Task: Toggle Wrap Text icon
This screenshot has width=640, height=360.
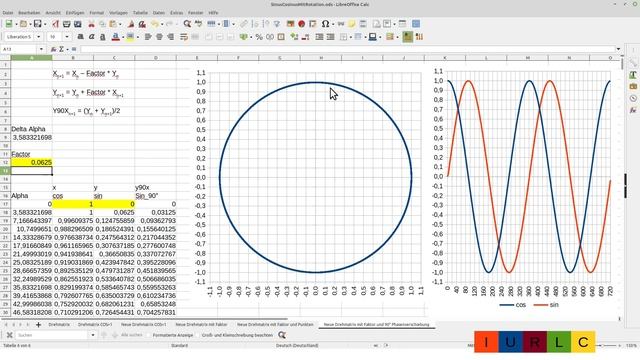Action: 184,37
